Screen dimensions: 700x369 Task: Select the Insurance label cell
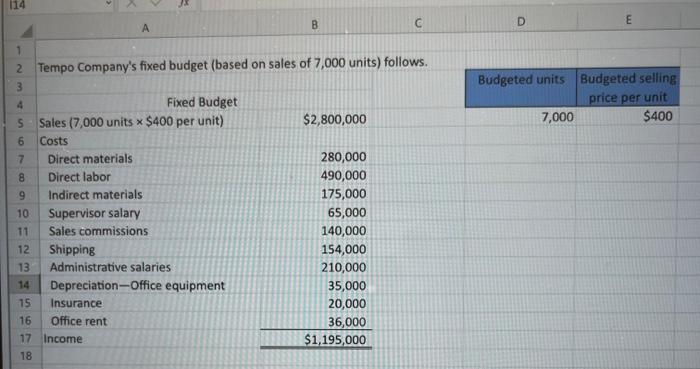click(x=76, y=303)
